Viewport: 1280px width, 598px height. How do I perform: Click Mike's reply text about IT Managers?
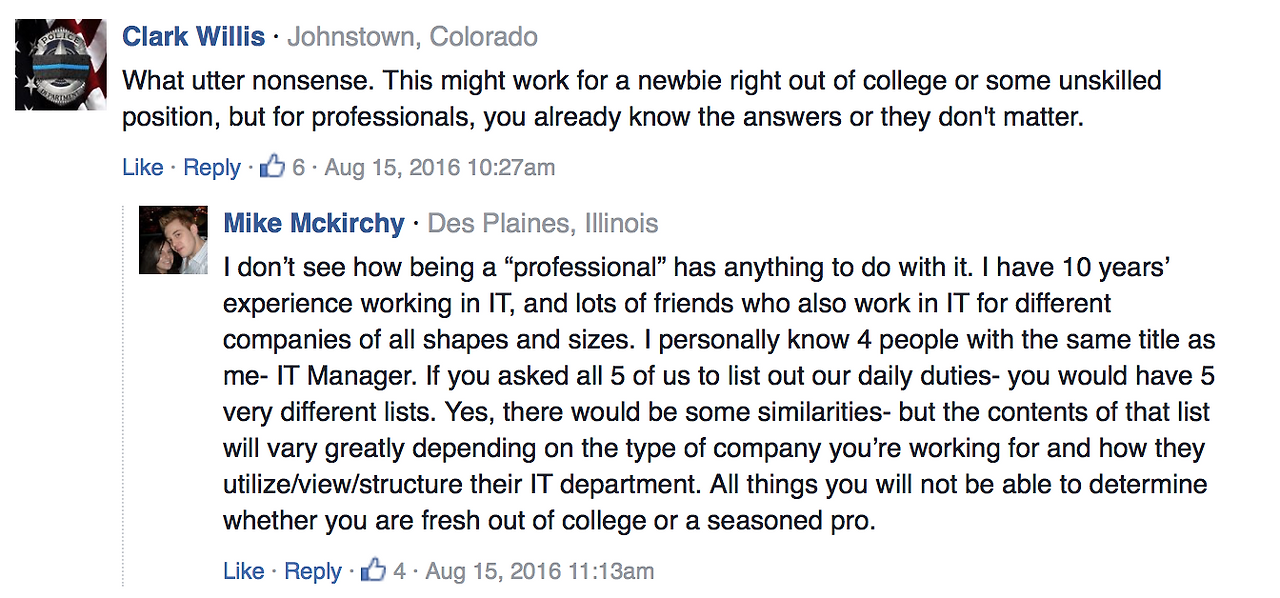[718, 393]
